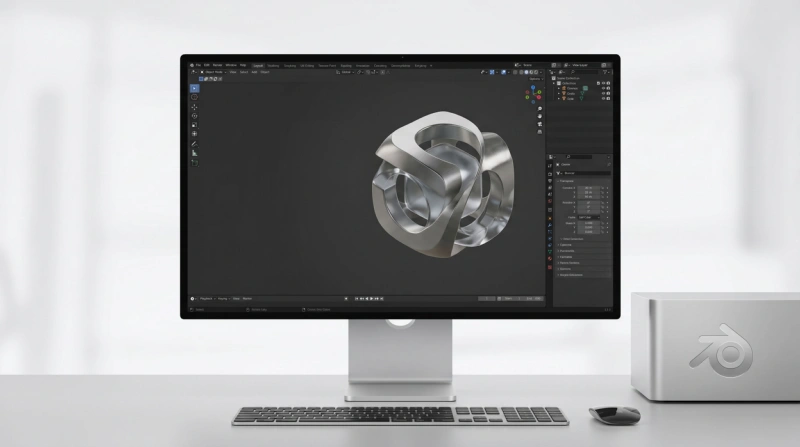Viewport: 800px width, 447px height.
Task: Click the Blender logo menu icon
Action: (x=192, y=65)
